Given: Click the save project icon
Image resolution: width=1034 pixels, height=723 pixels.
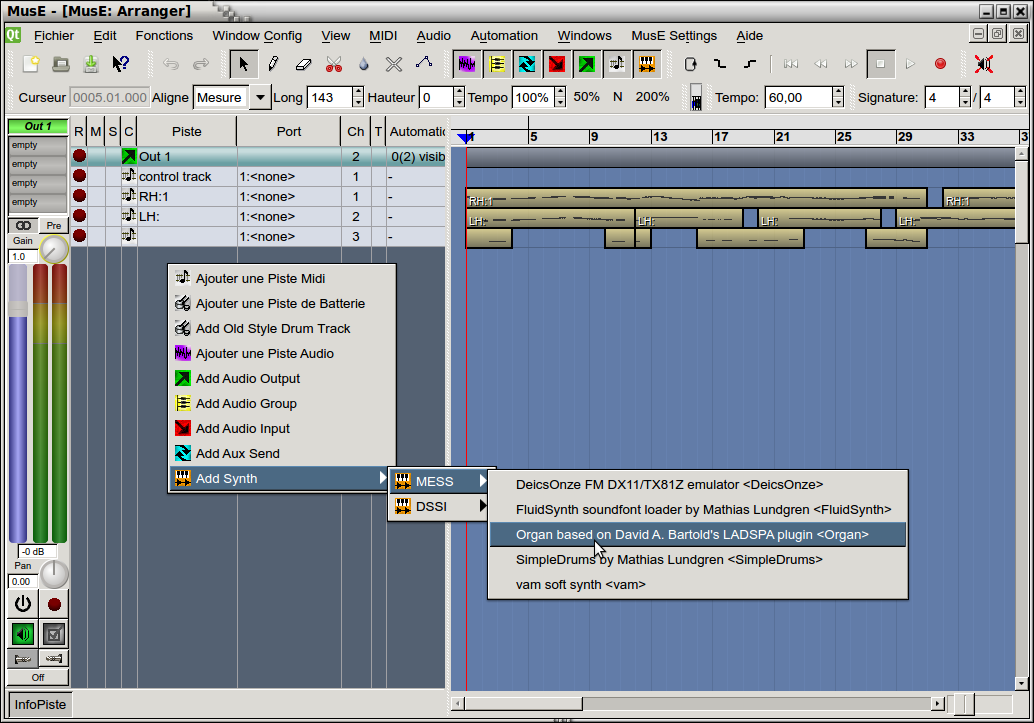Looking at the screenshot, I should [91, 64].
